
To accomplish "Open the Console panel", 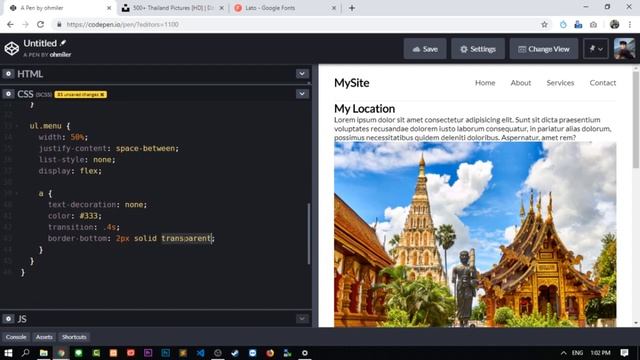I will (16, 337).
